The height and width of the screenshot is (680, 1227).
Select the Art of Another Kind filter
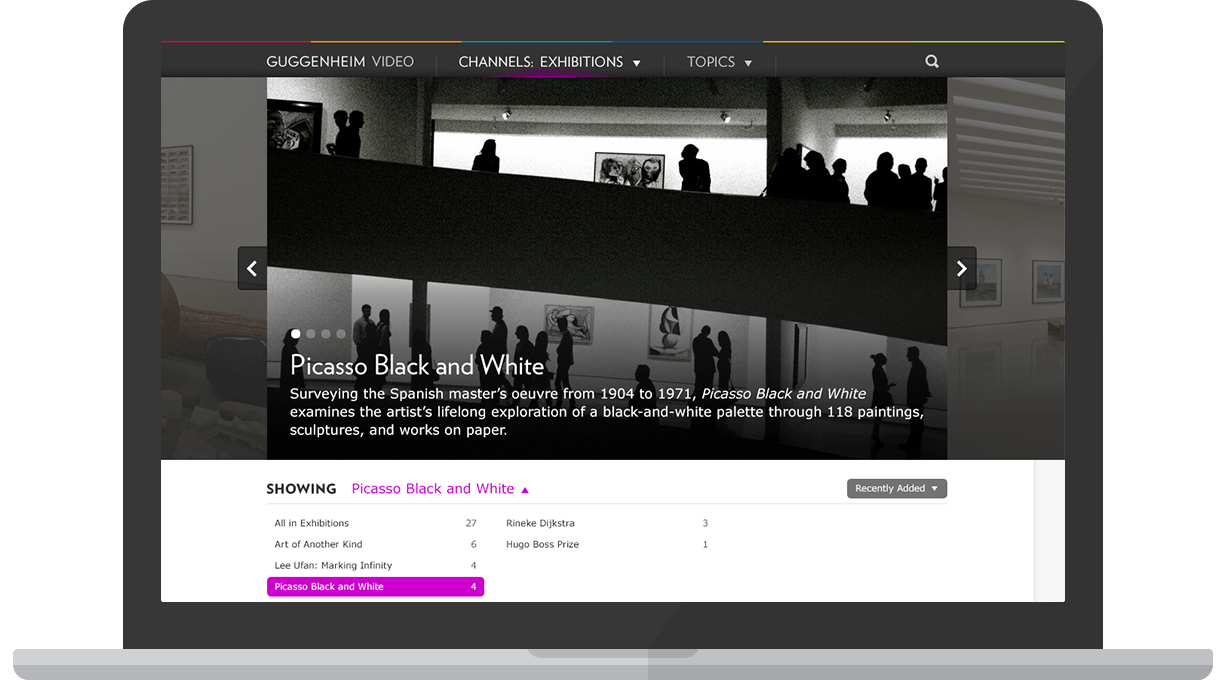[318, 544]
